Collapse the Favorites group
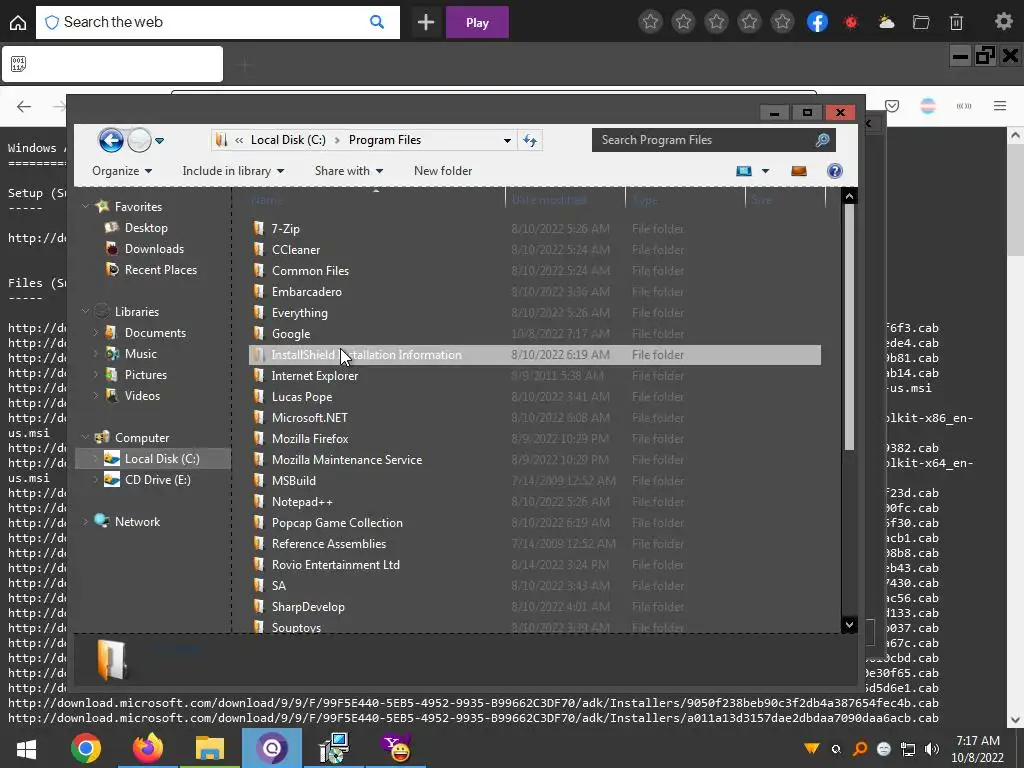This screenshot has width=1024, height=768. coord(86,206)
